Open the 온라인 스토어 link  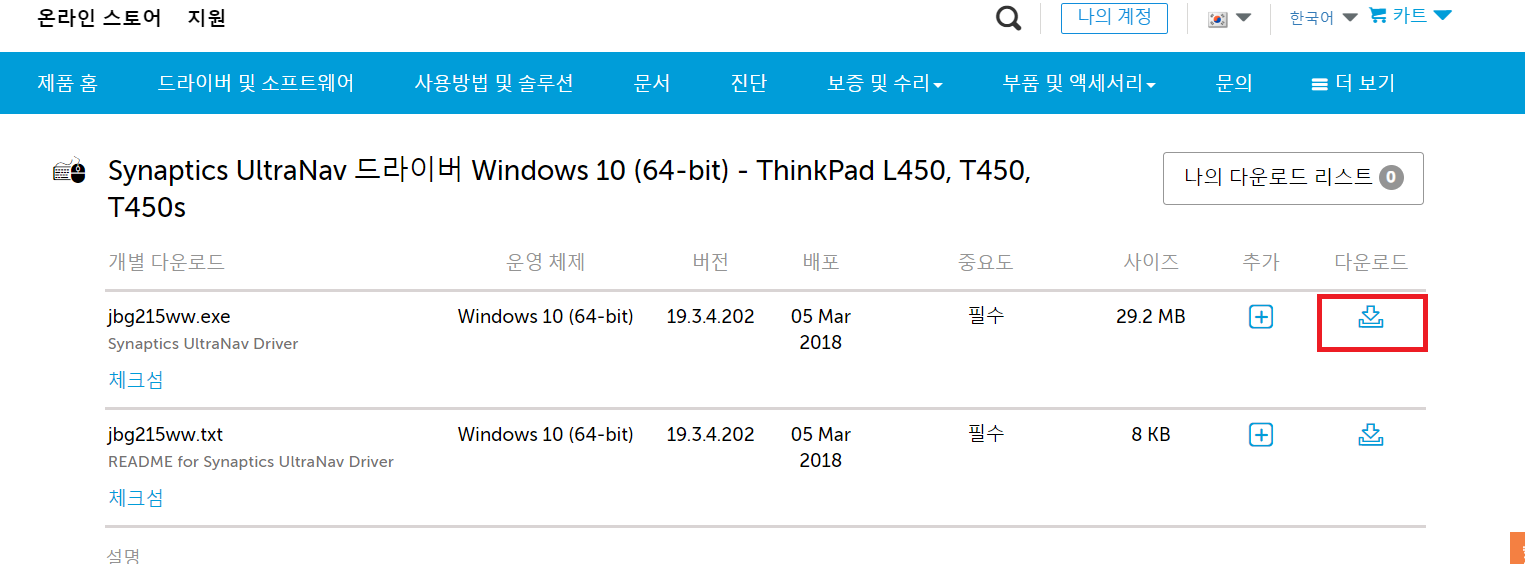99,18
